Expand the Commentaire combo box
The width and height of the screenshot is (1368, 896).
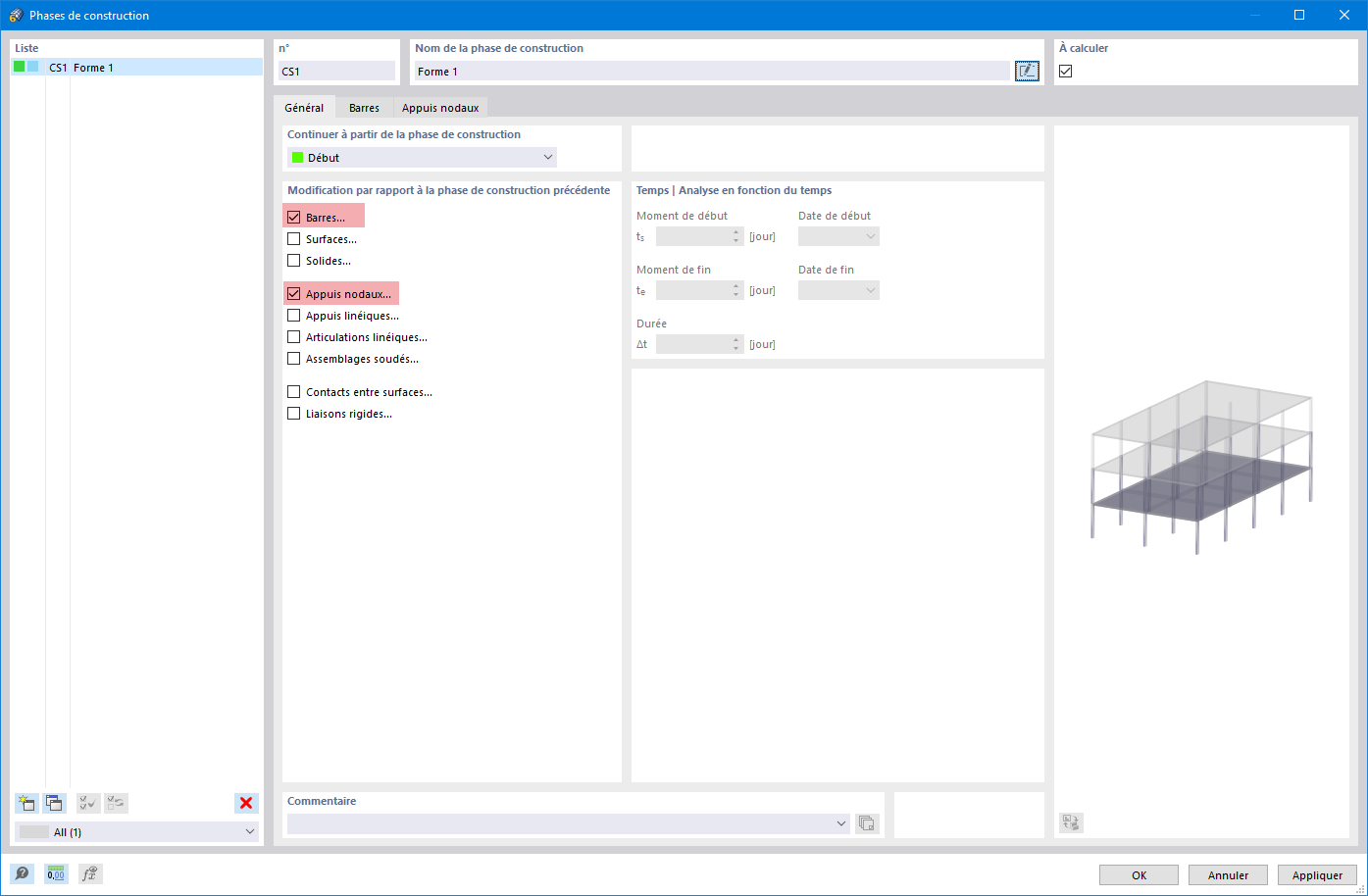(x=569, y=823)
